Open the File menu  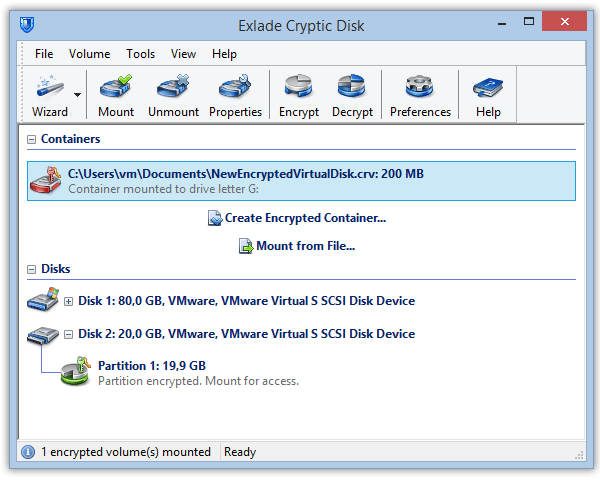(x=44, y=54)
